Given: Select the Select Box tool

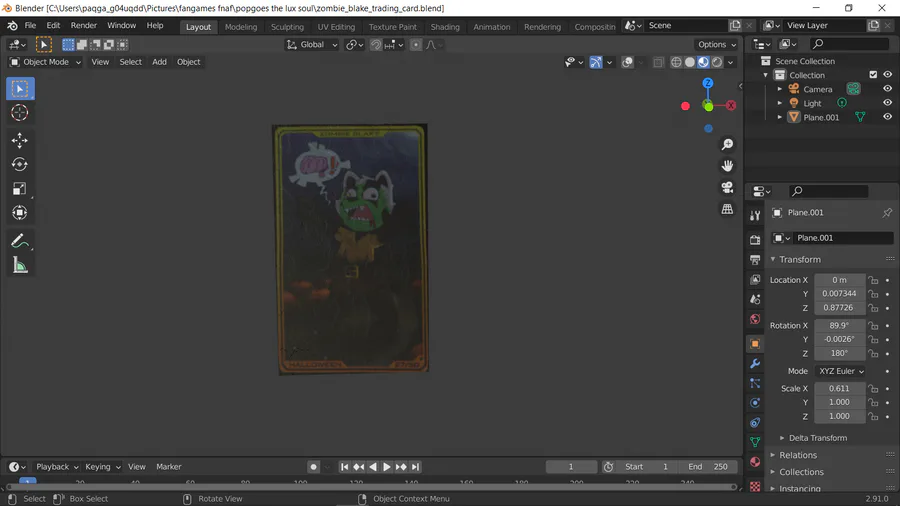Looking at the screenshot, I should tap(20, 89).
